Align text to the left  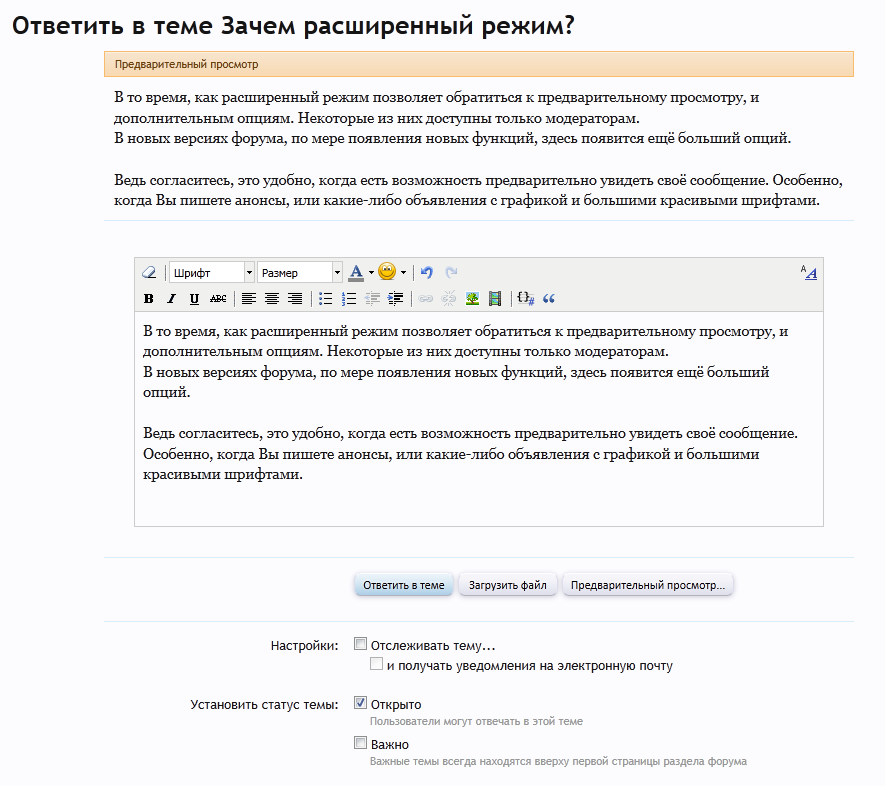249,298
